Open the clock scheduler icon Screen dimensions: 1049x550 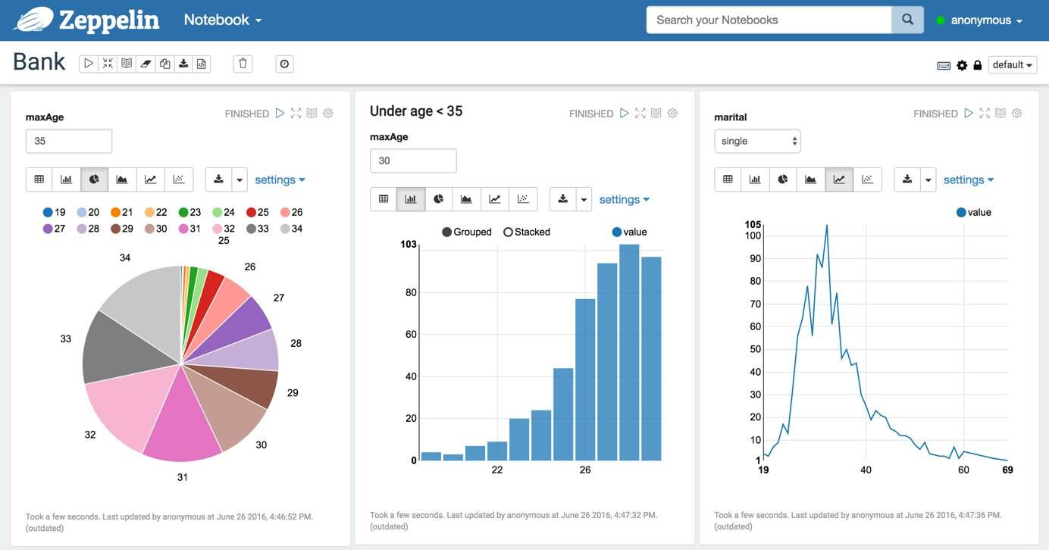(284, 64)
